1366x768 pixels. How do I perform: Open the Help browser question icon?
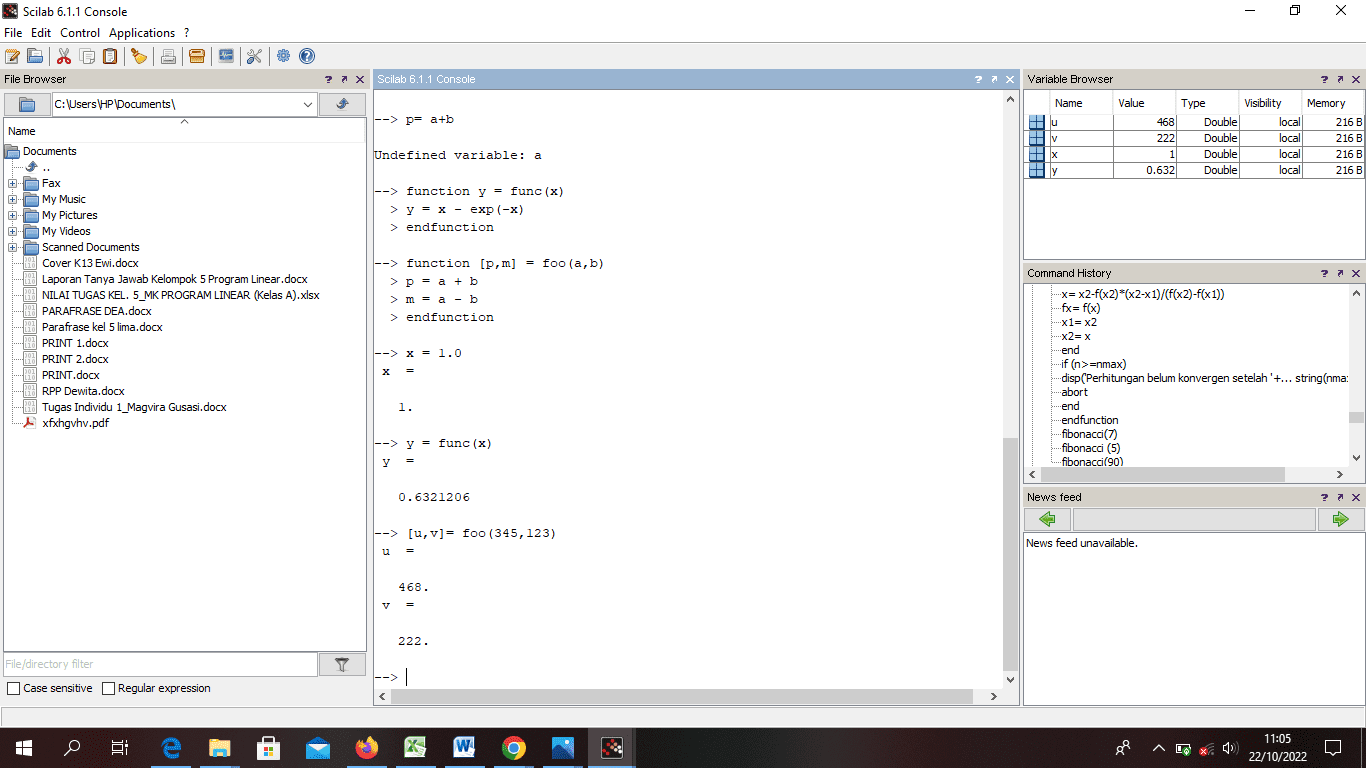coord(307,56)
